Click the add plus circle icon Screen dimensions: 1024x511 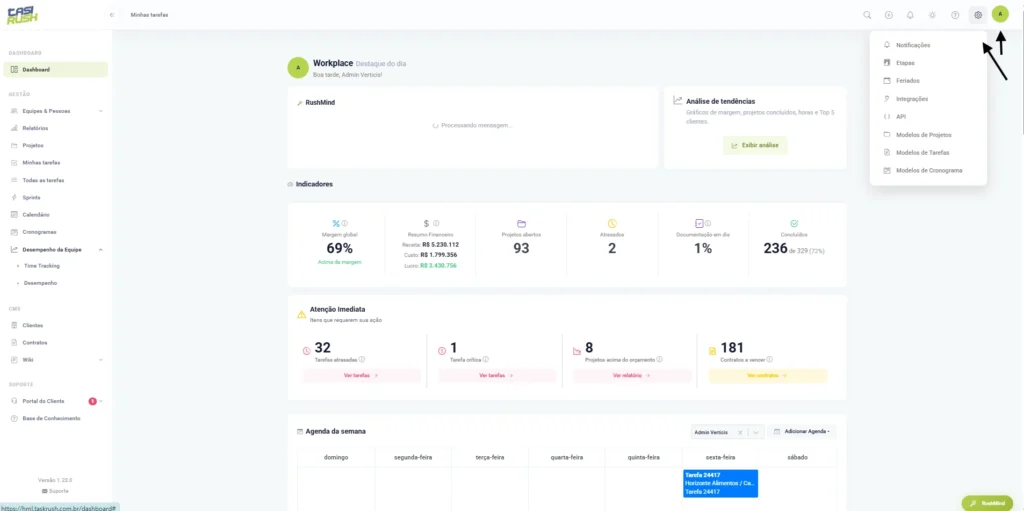[x=889, y=14]
